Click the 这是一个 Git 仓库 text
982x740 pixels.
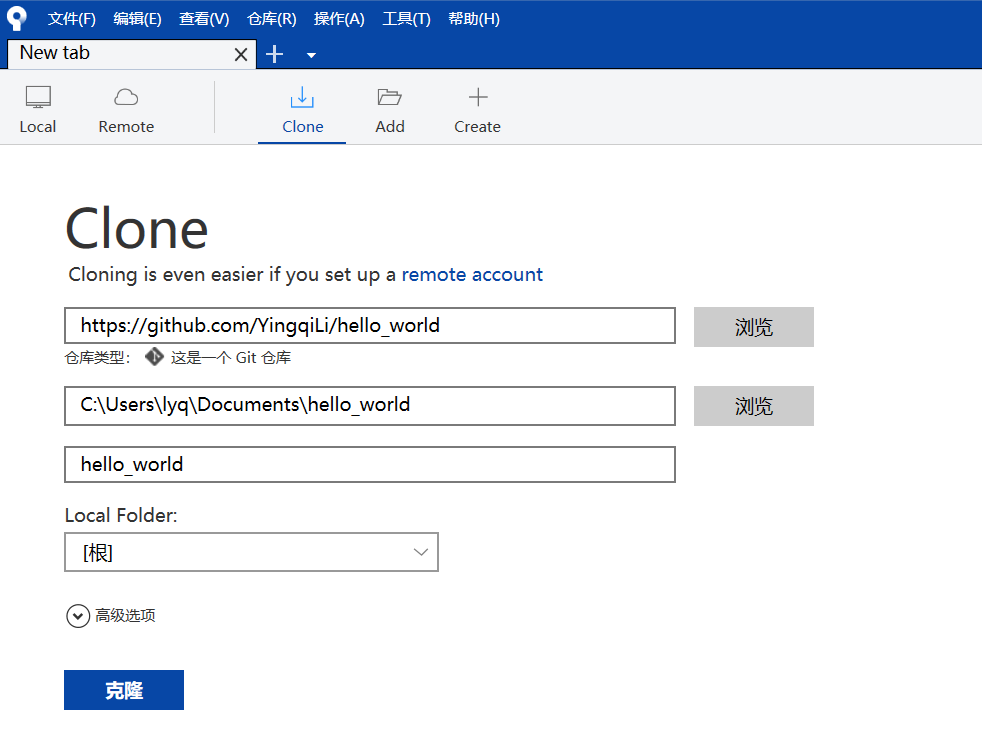click(x=230, y=357)
